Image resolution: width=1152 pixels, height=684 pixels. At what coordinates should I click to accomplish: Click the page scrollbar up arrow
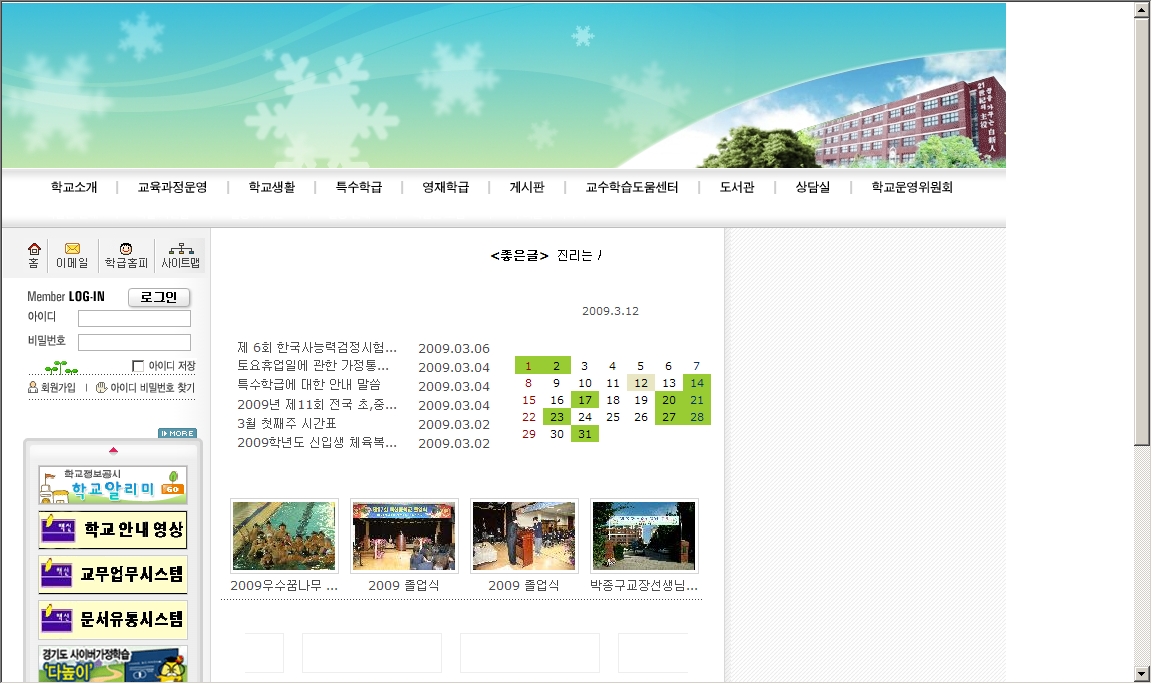click(1142, 10)
